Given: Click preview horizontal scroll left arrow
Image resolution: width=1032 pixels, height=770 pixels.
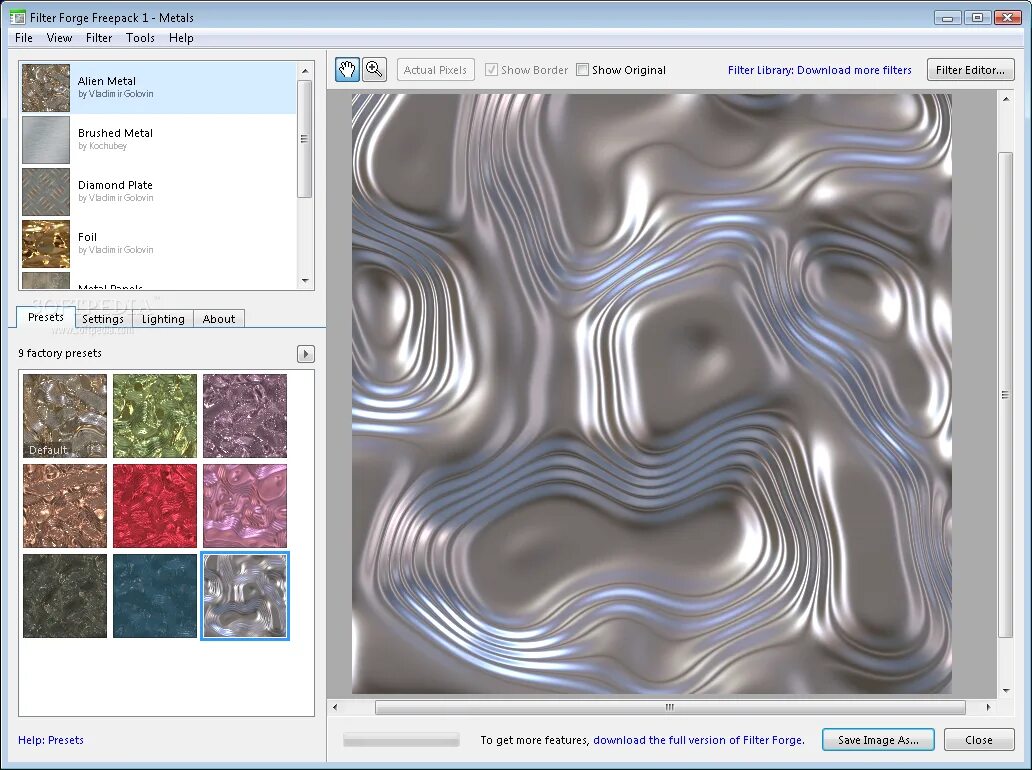Looking at the screenshot, I should [335, 707].
